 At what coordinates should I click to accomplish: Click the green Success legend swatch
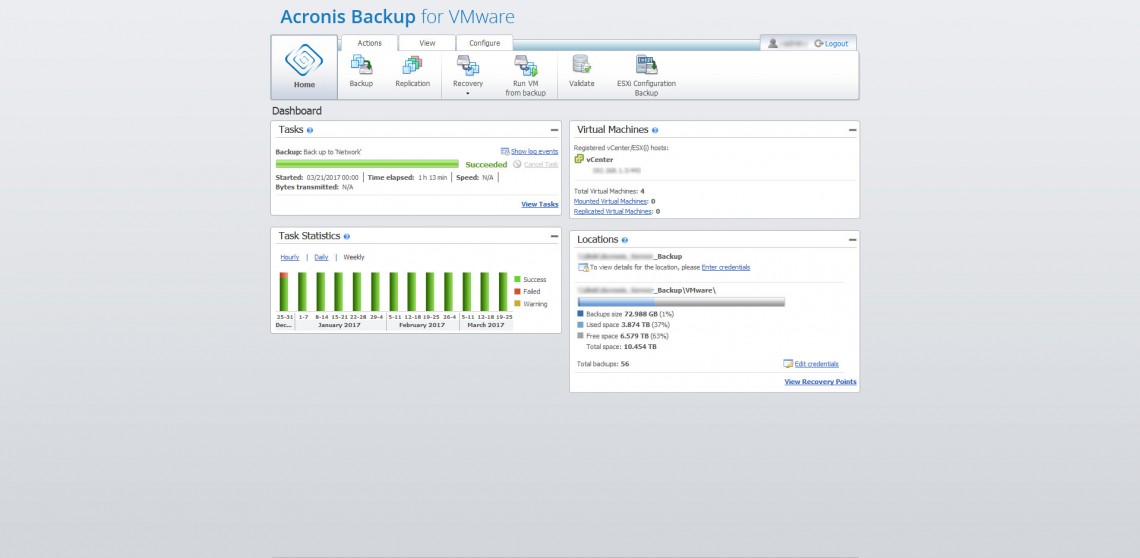point(517,279)
